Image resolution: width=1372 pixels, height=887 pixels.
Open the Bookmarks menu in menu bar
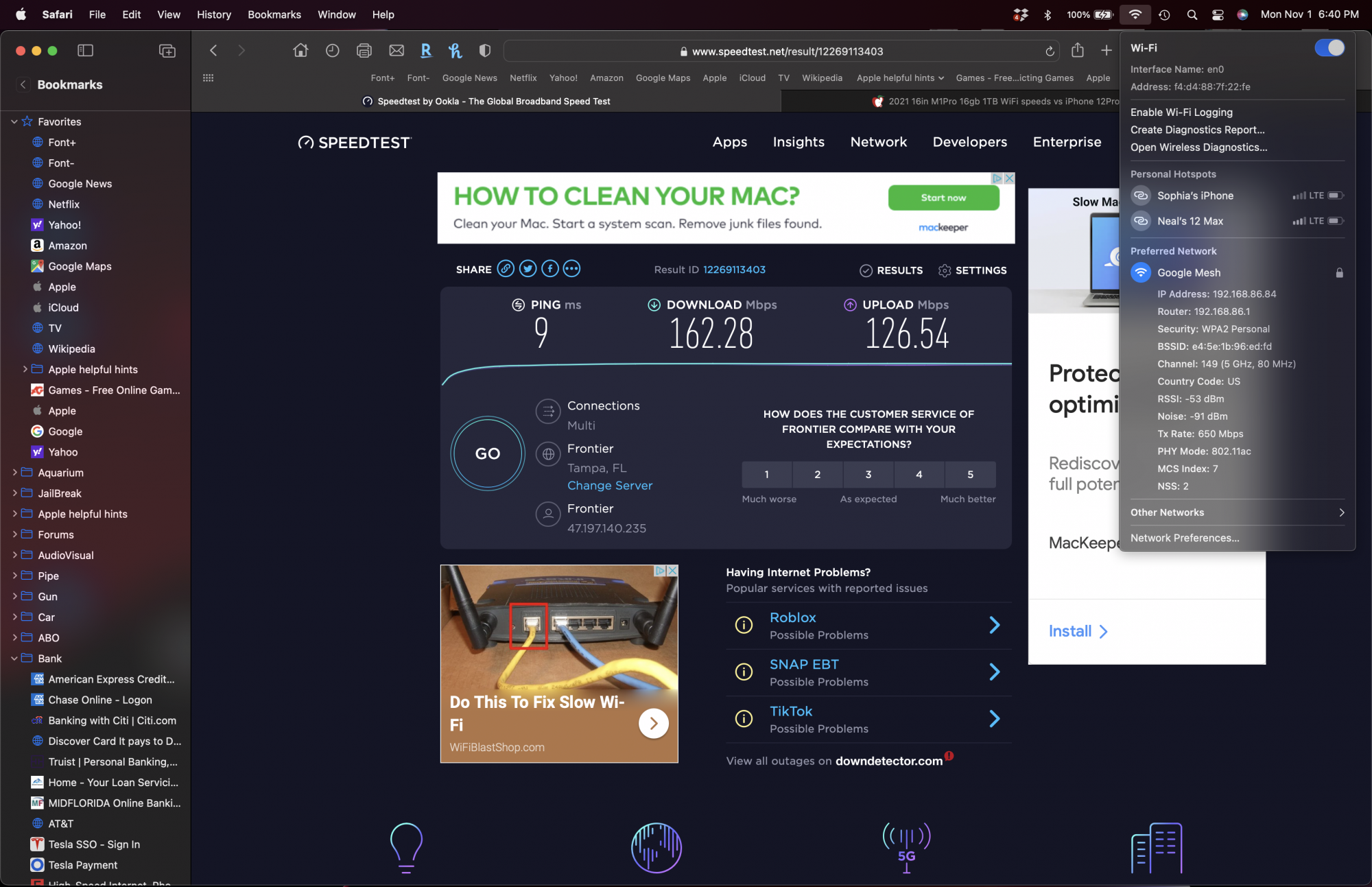click(274, 14)
